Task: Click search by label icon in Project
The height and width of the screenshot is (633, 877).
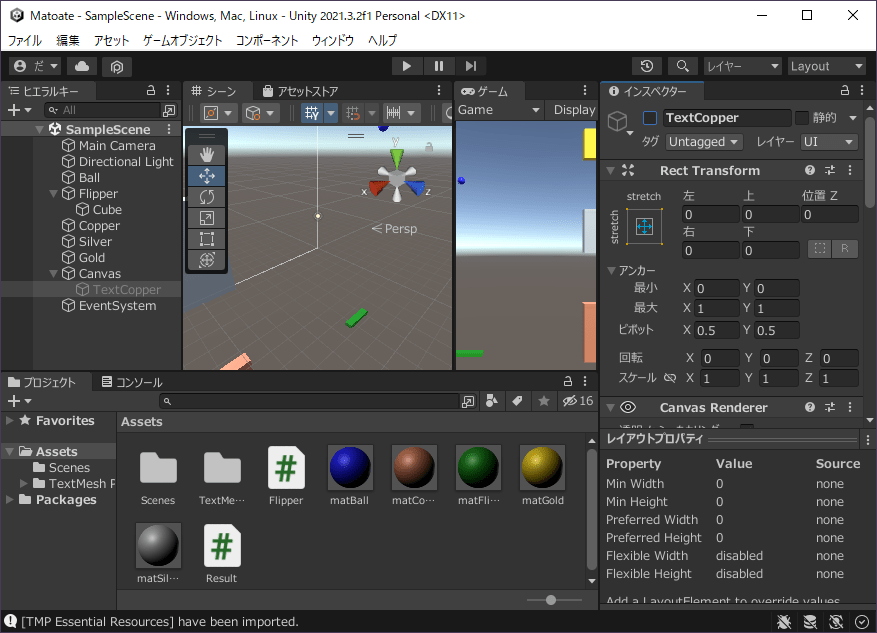Action: [x=517, y=400]
